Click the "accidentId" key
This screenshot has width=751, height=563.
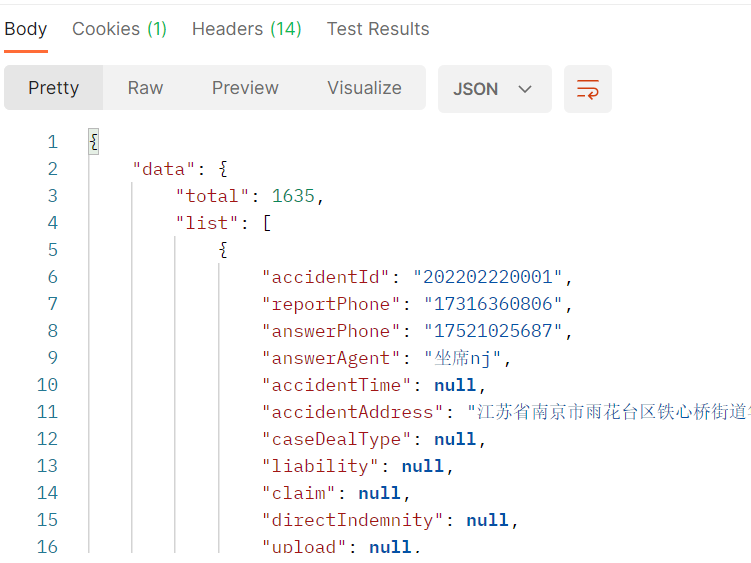[x=325, y=277]
